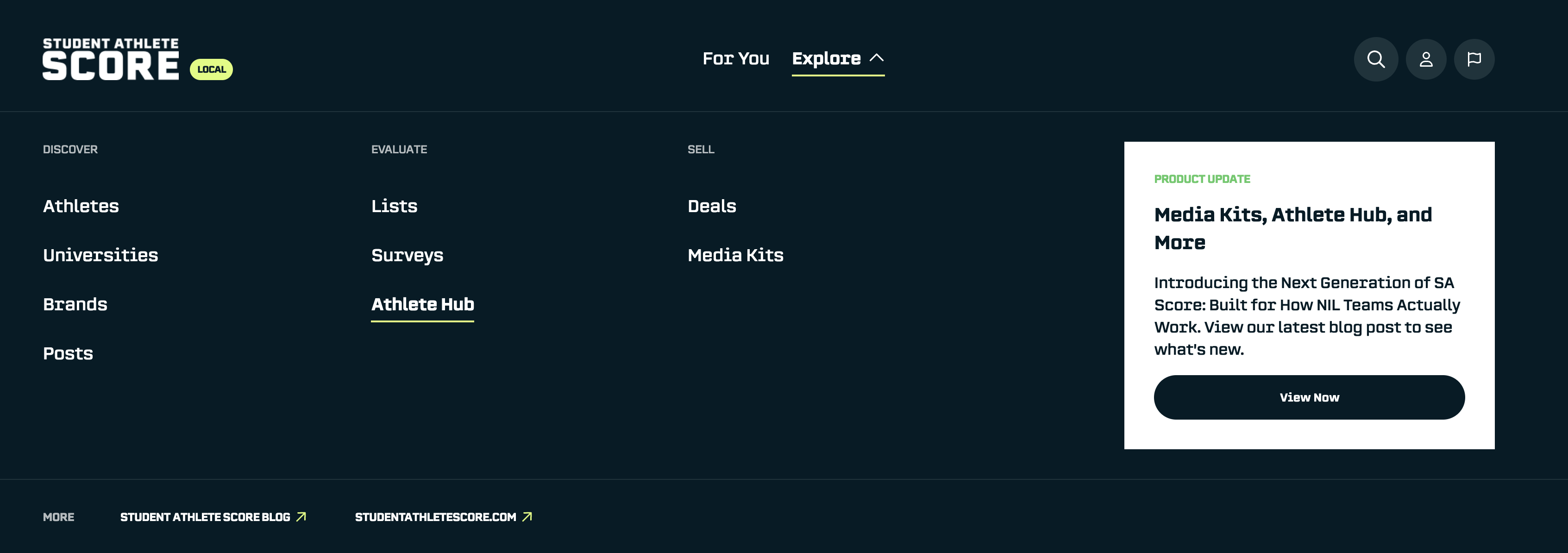The image size is (1568, 553).
Task: Go to the Brands page
Action: (x=75, y=304)
